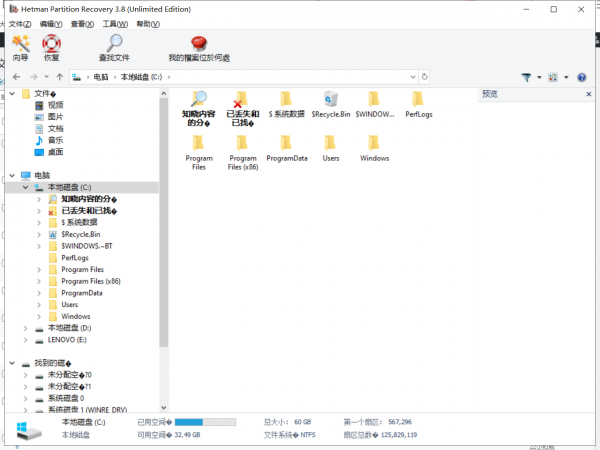Open recent locations dropdown beside forward arrow
The image size is (600, 450).
point(46,77)
